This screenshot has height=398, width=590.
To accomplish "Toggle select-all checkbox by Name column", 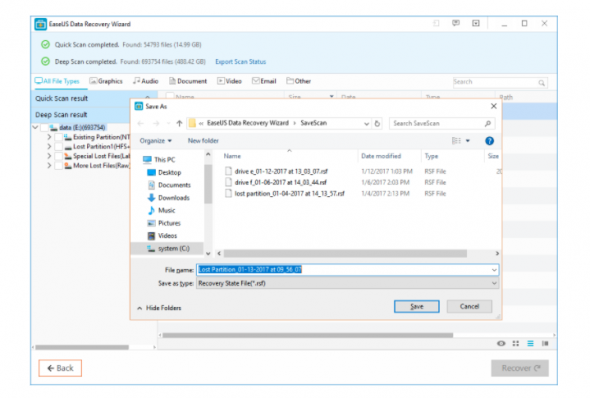I will [170, 96].
